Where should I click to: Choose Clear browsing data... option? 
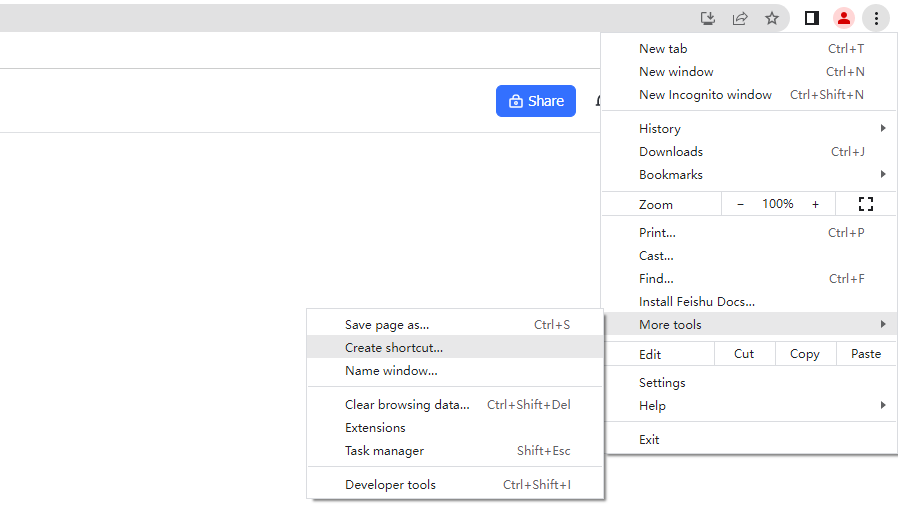(x=407, y=405)
